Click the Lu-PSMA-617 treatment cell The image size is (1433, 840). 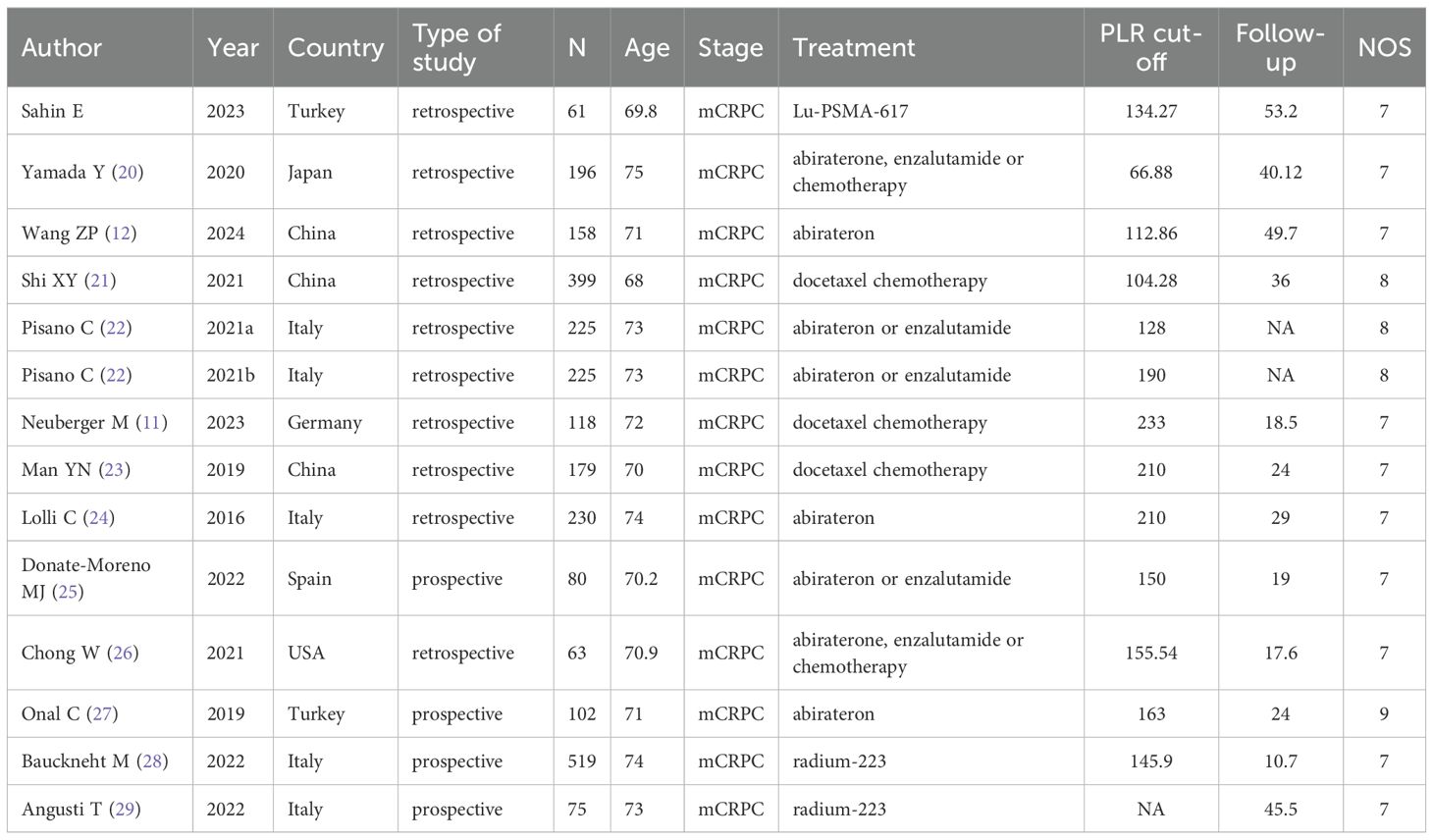coord(850,112)
